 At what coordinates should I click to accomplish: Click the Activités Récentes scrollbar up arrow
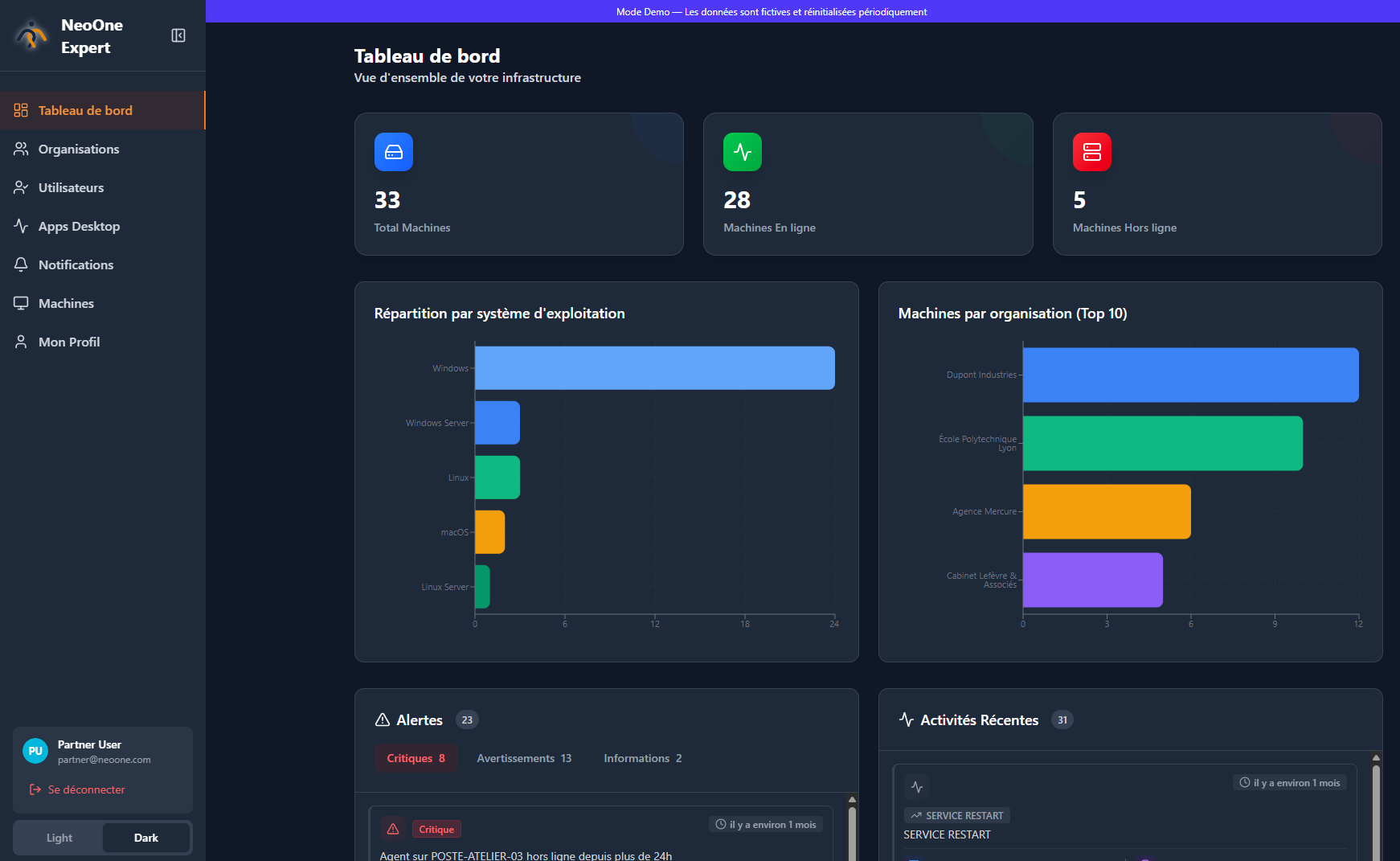coord(1376,757)
